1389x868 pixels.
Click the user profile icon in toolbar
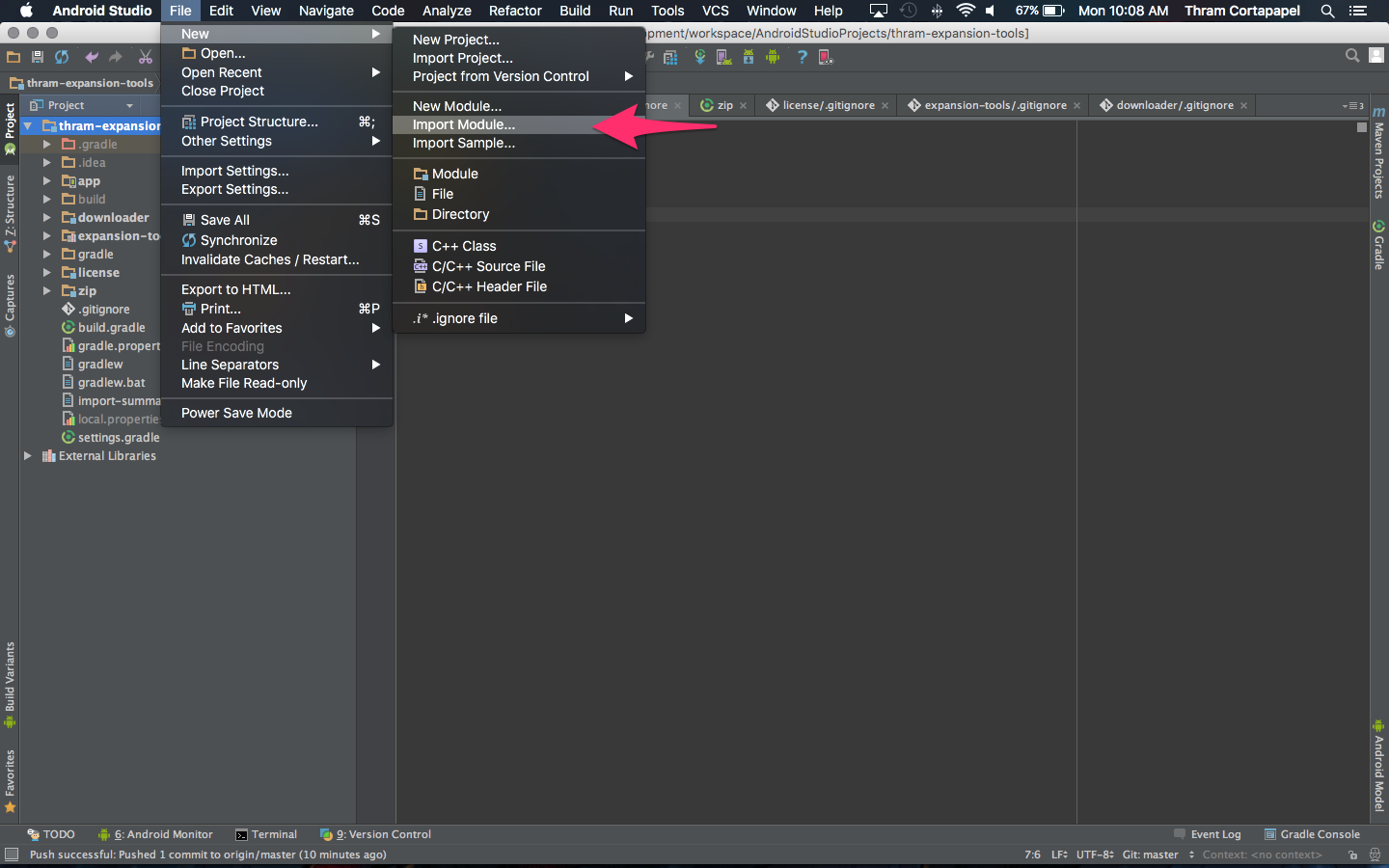coord(1376,56)
